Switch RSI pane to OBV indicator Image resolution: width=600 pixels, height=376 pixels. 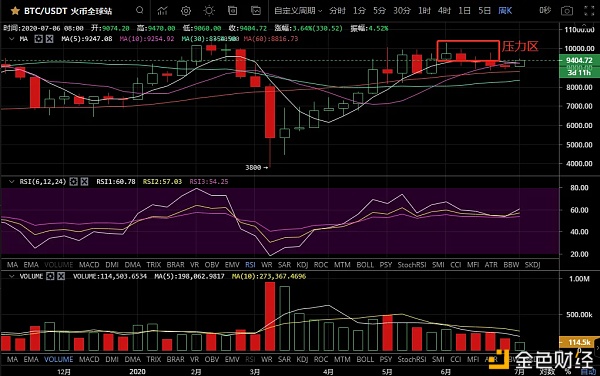[212, 265]
